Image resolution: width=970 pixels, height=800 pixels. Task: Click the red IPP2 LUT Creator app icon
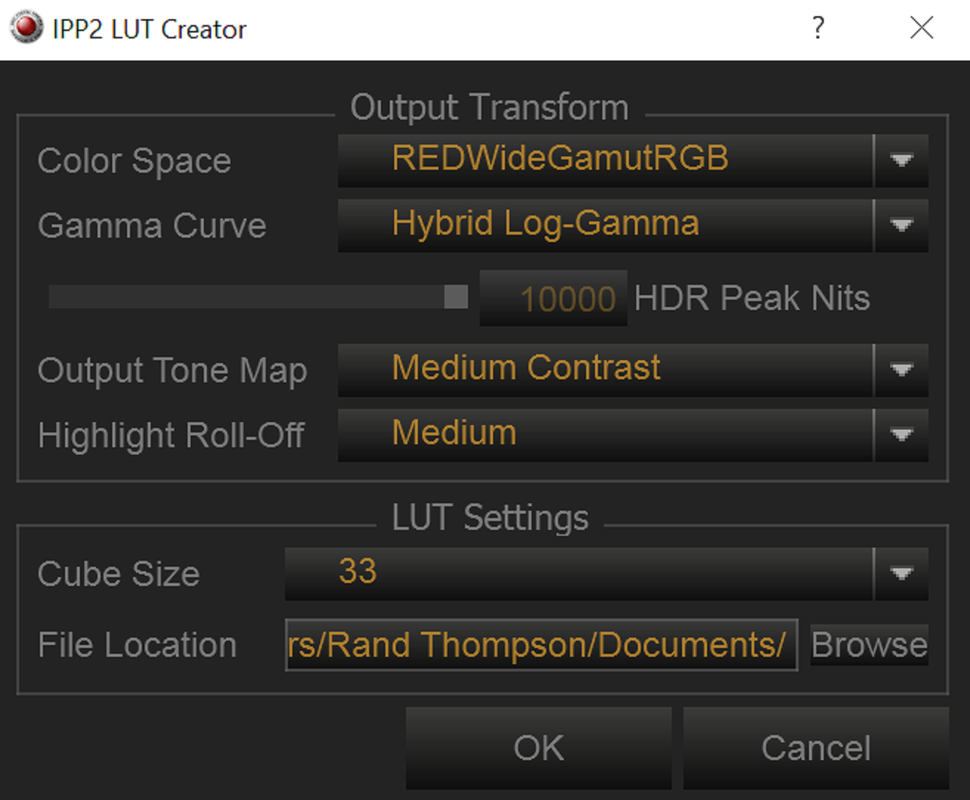tap(27, 28)
